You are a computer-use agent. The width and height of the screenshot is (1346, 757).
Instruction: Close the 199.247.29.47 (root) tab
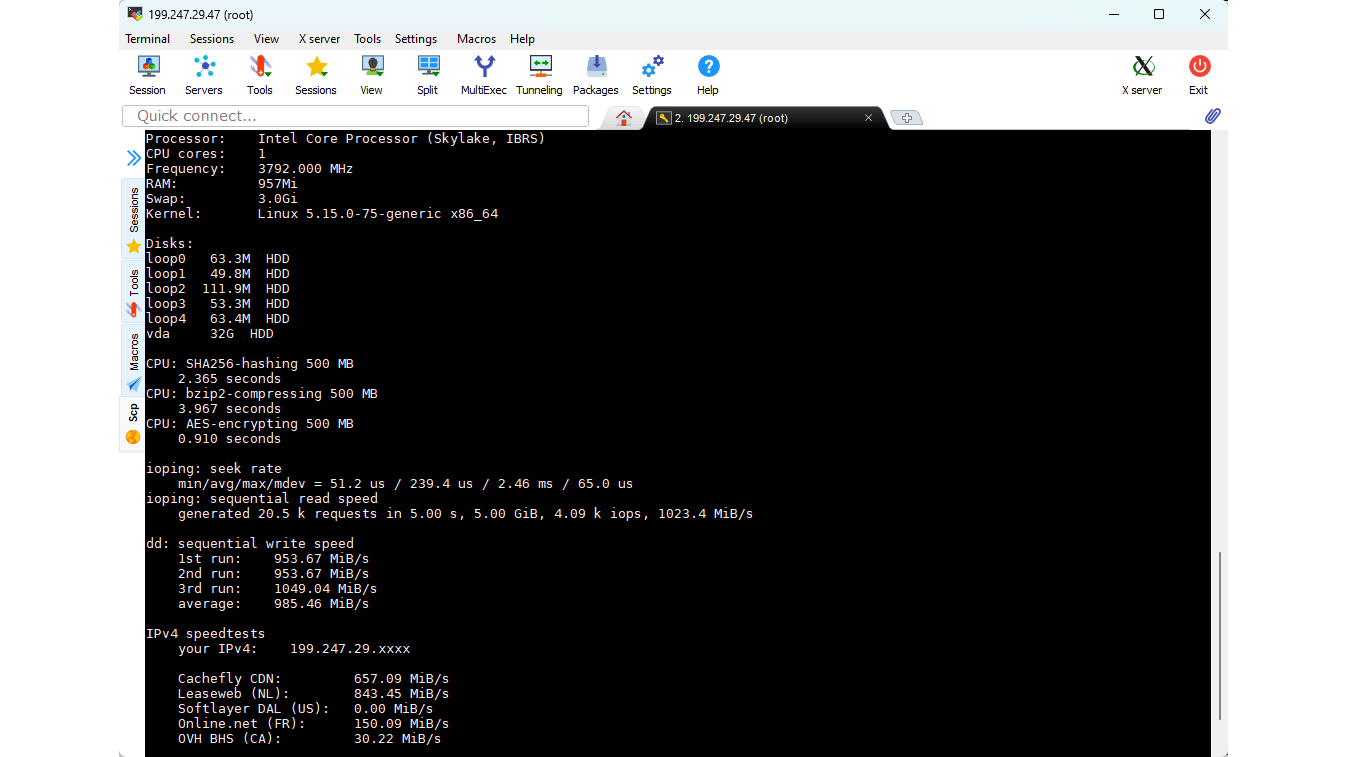pos(868,118)
